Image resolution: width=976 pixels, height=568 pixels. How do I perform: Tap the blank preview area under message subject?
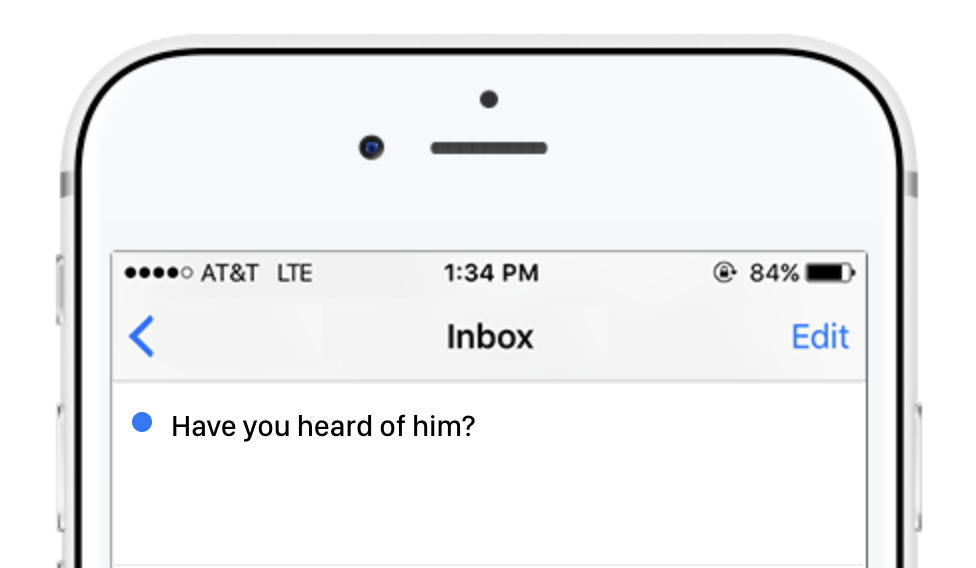coord(490,500)
